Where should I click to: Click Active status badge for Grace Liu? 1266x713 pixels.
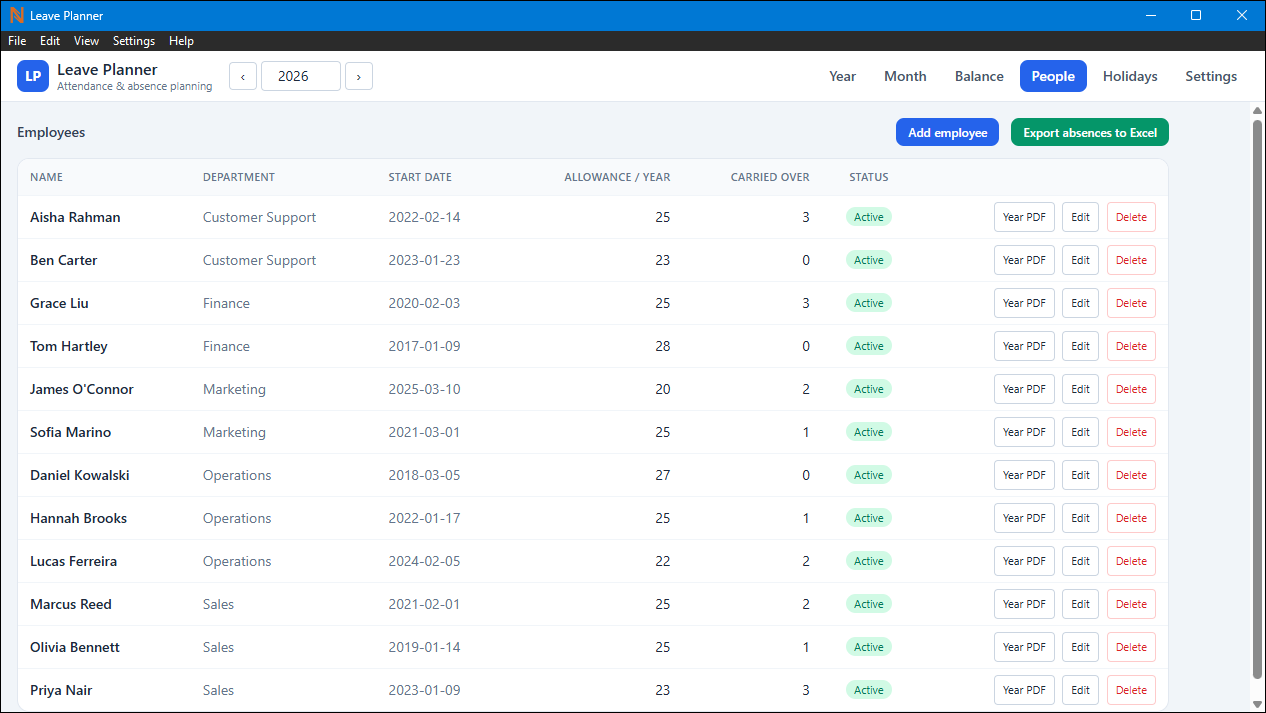[868, 303]
